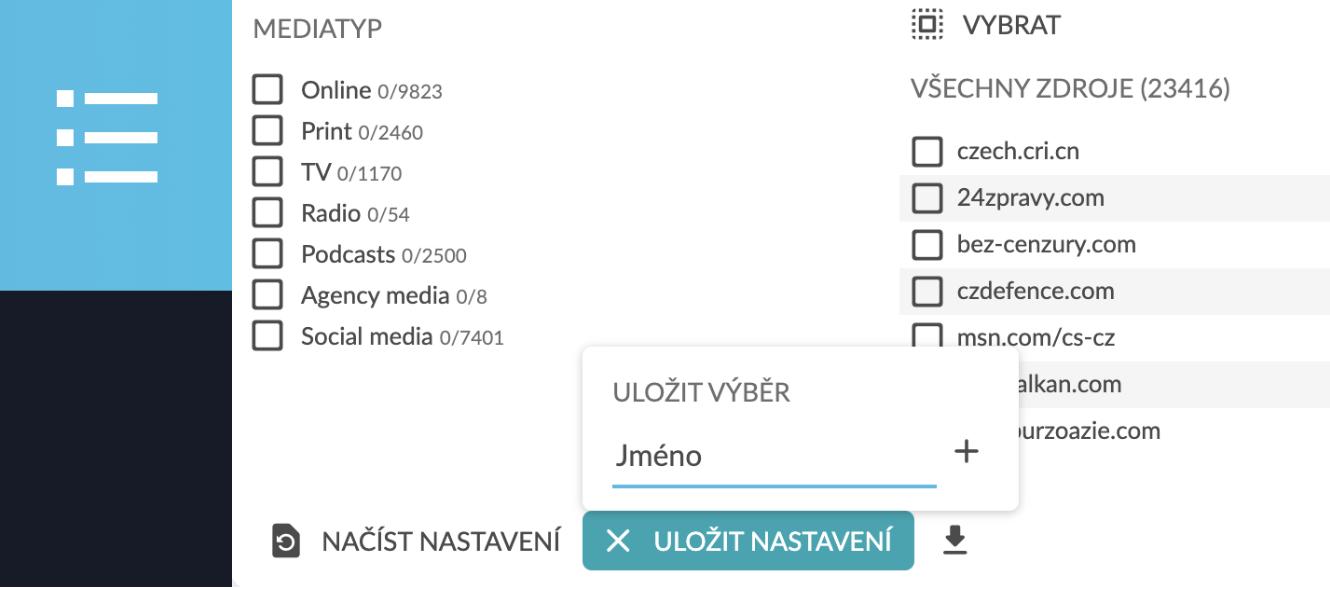Viewport: 1330px width, 590px height.
Task: Click the download arrow icon
Action: click(x=955, y=541)
